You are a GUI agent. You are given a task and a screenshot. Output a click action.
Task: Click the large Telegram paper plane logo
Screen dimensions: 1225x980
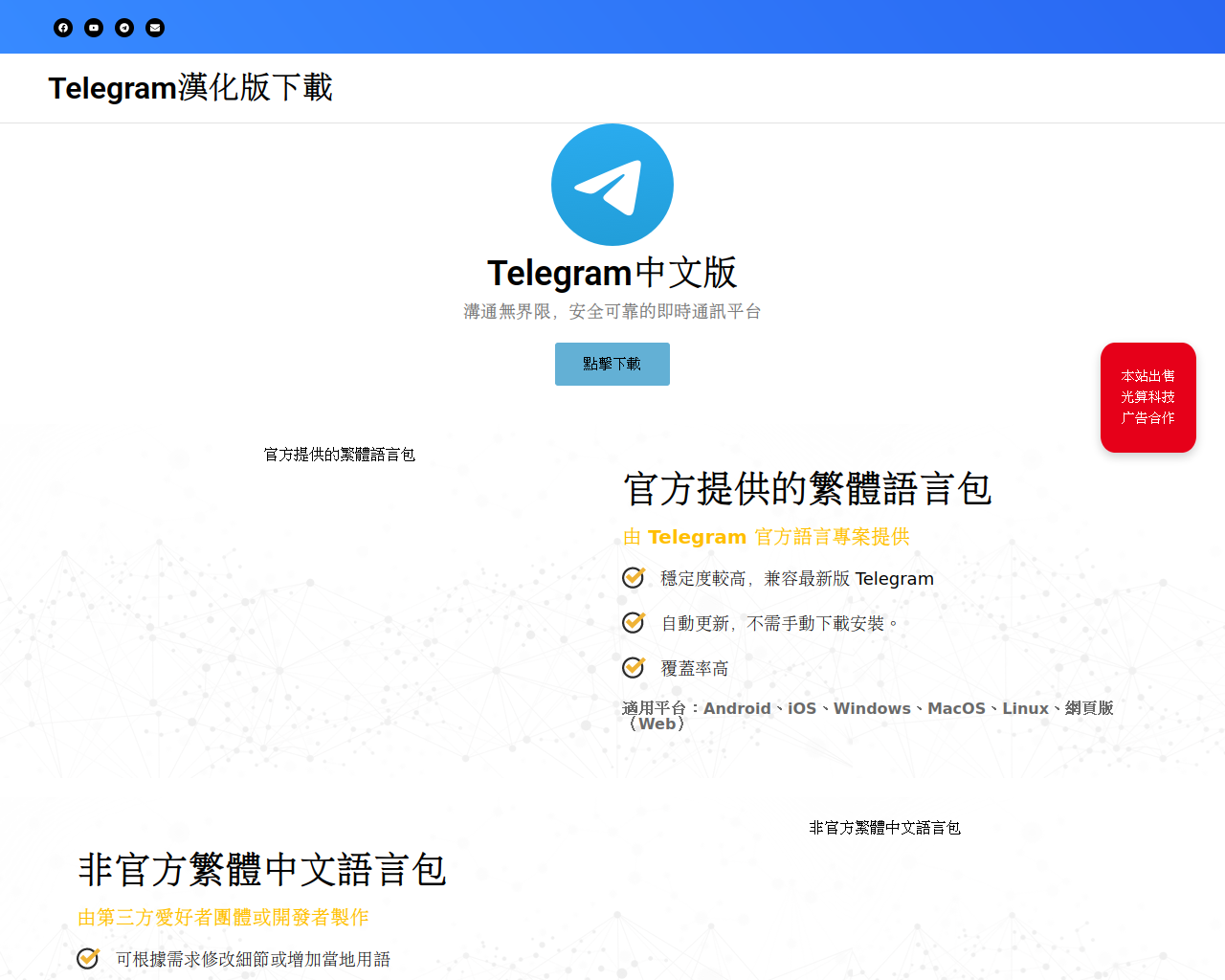612,185
